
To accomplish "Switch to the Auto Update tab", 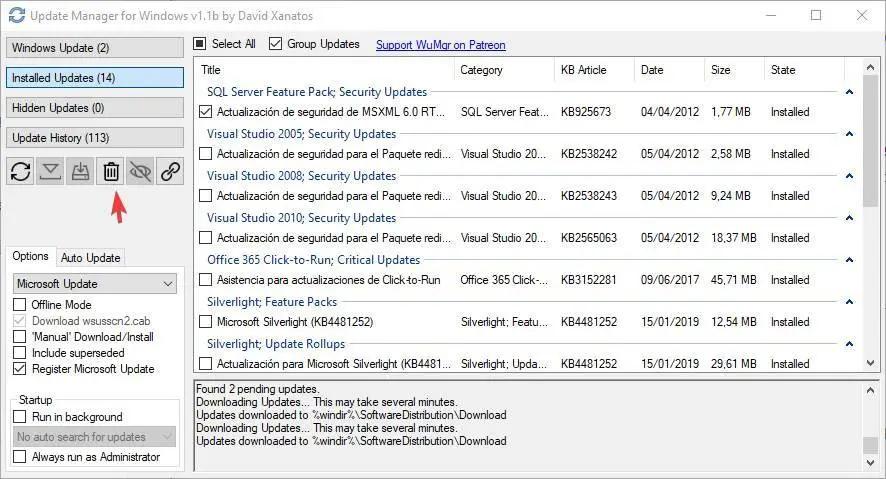I will (90, 257).
